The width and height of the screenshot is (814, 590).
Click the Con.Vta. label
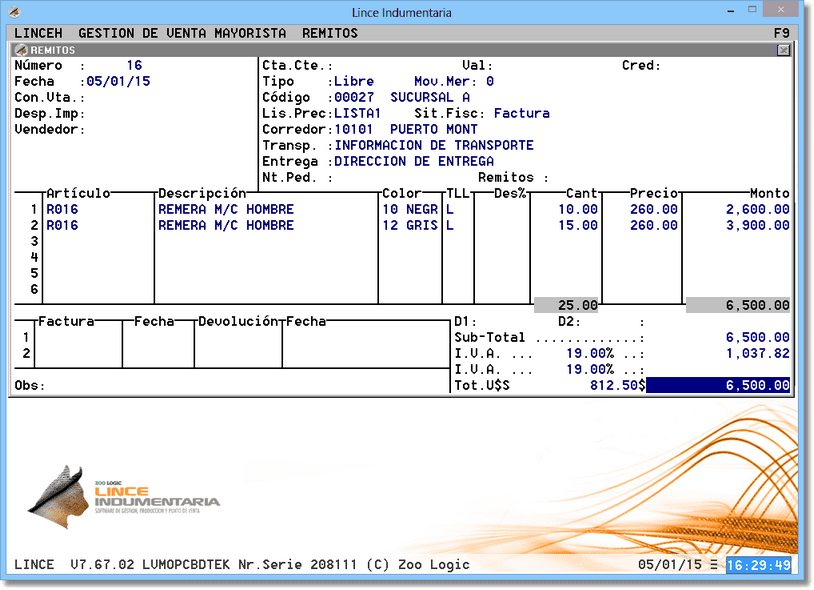click(x=49, y=98)
